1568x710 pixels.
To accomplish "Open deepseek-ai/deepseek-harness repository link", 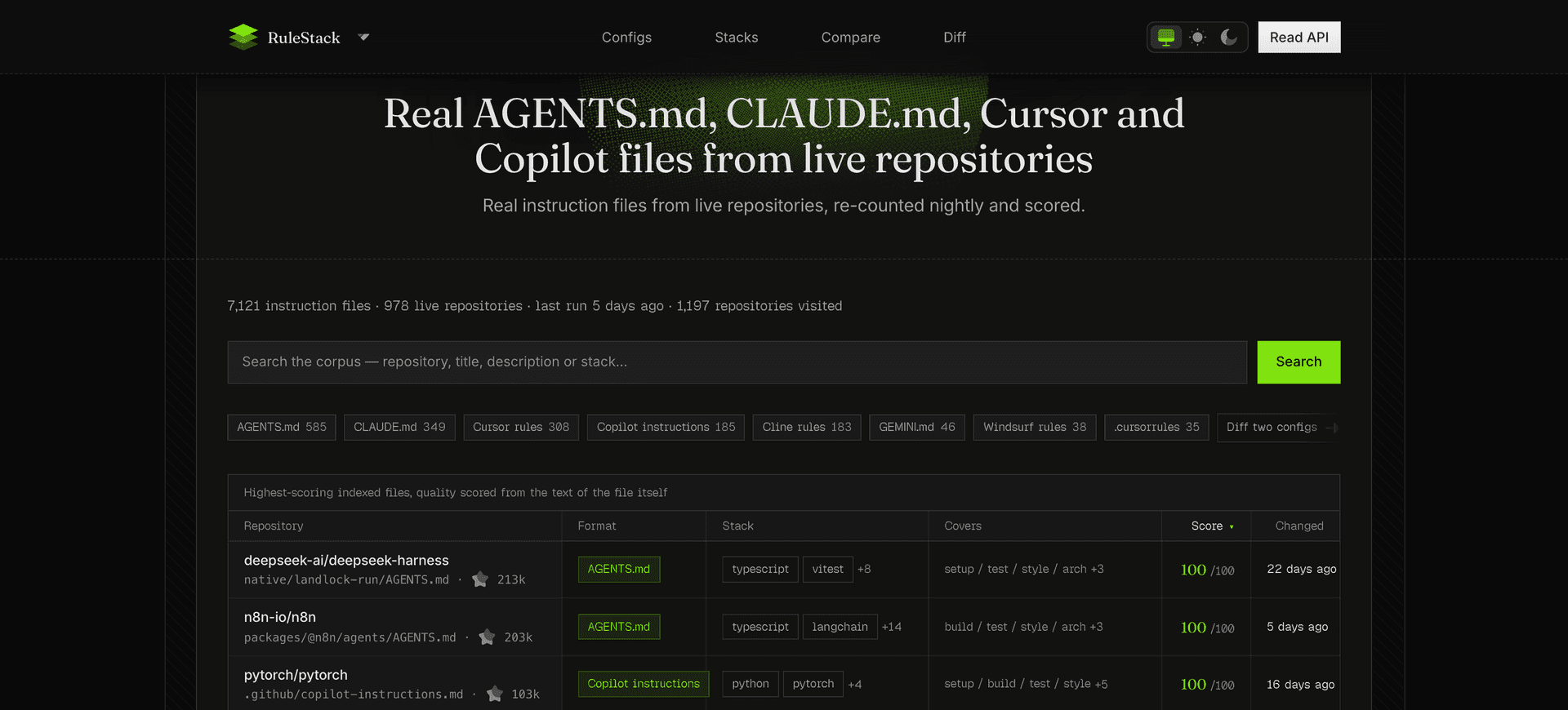I will pyautogui.click(x=346, y=561).
